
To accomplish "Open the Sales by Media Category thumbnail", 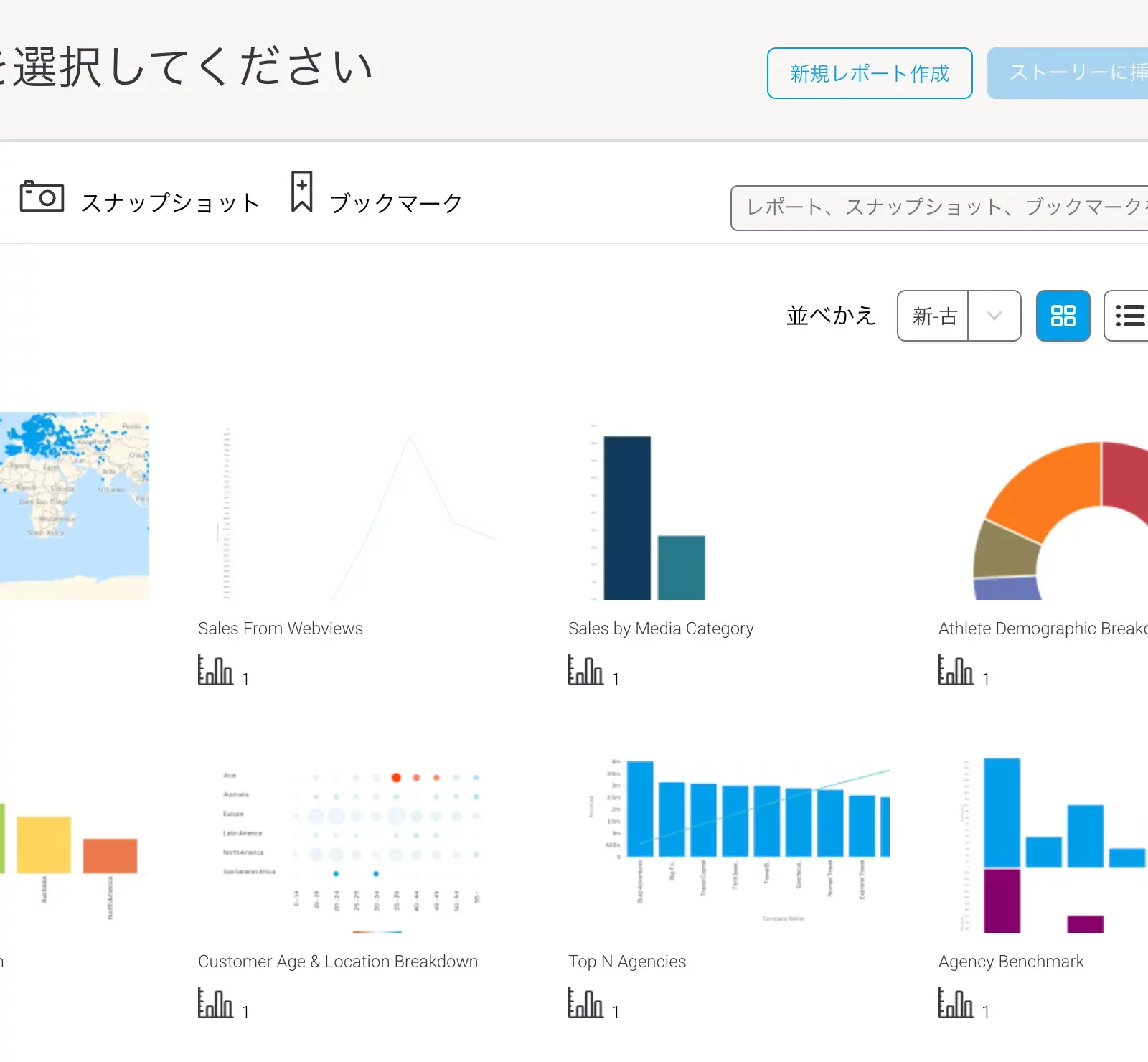I will tap(653, 511).
